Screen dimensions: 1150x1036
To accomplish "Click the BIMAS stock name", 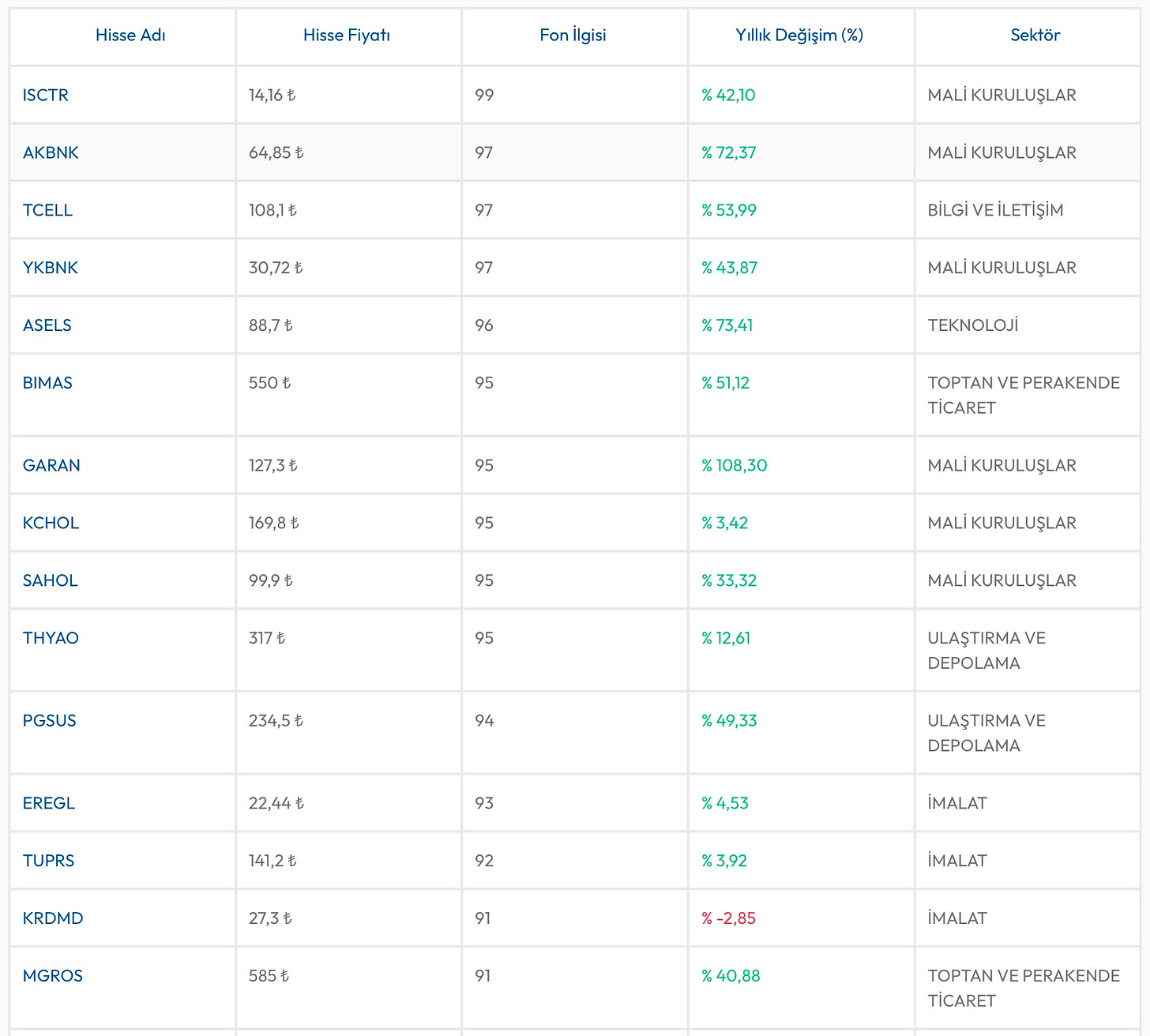I will [47, 383].
